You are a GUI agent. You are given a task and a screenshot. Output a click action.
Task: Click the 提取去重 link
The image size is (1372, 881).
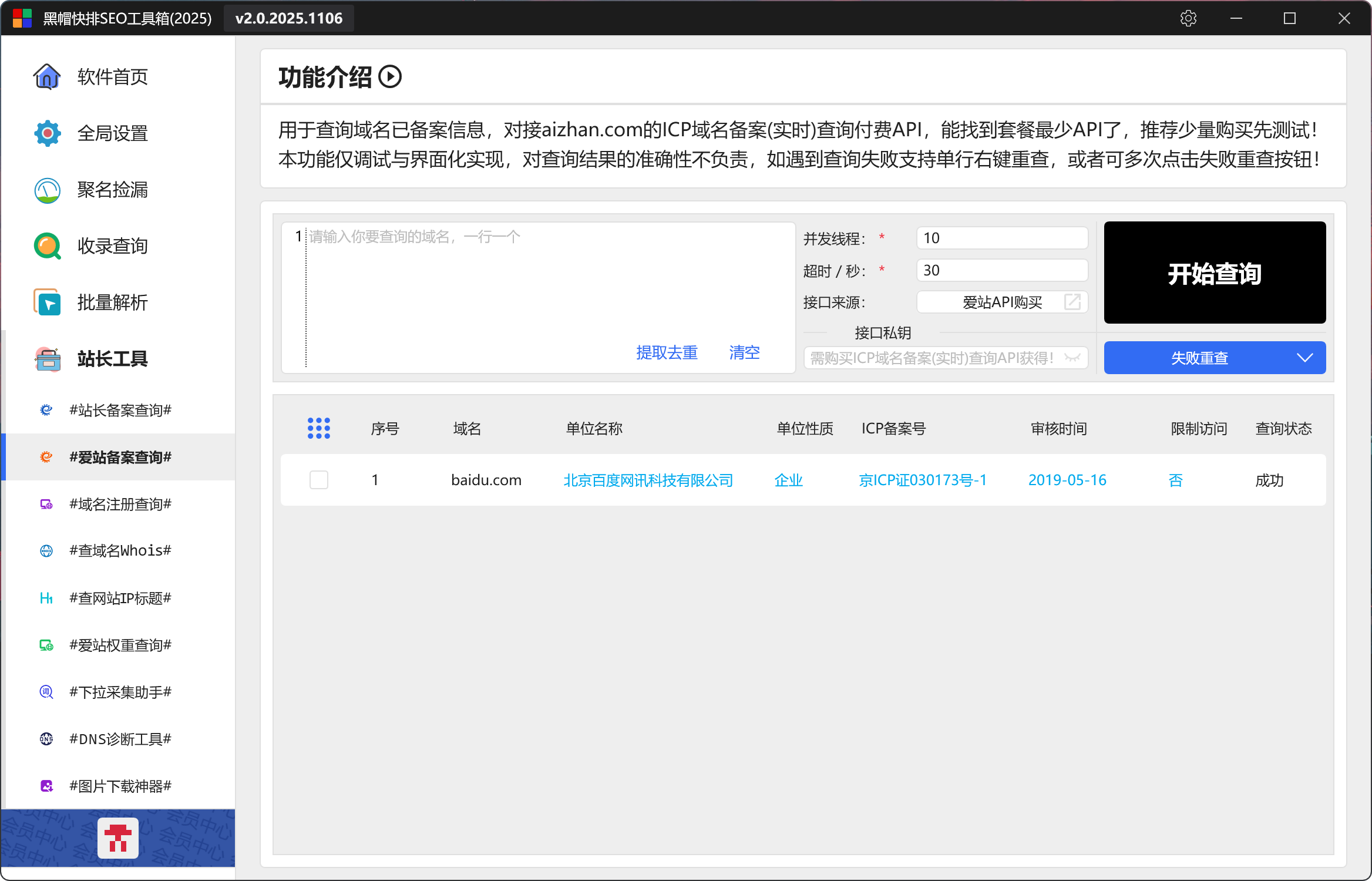[667, 352]
